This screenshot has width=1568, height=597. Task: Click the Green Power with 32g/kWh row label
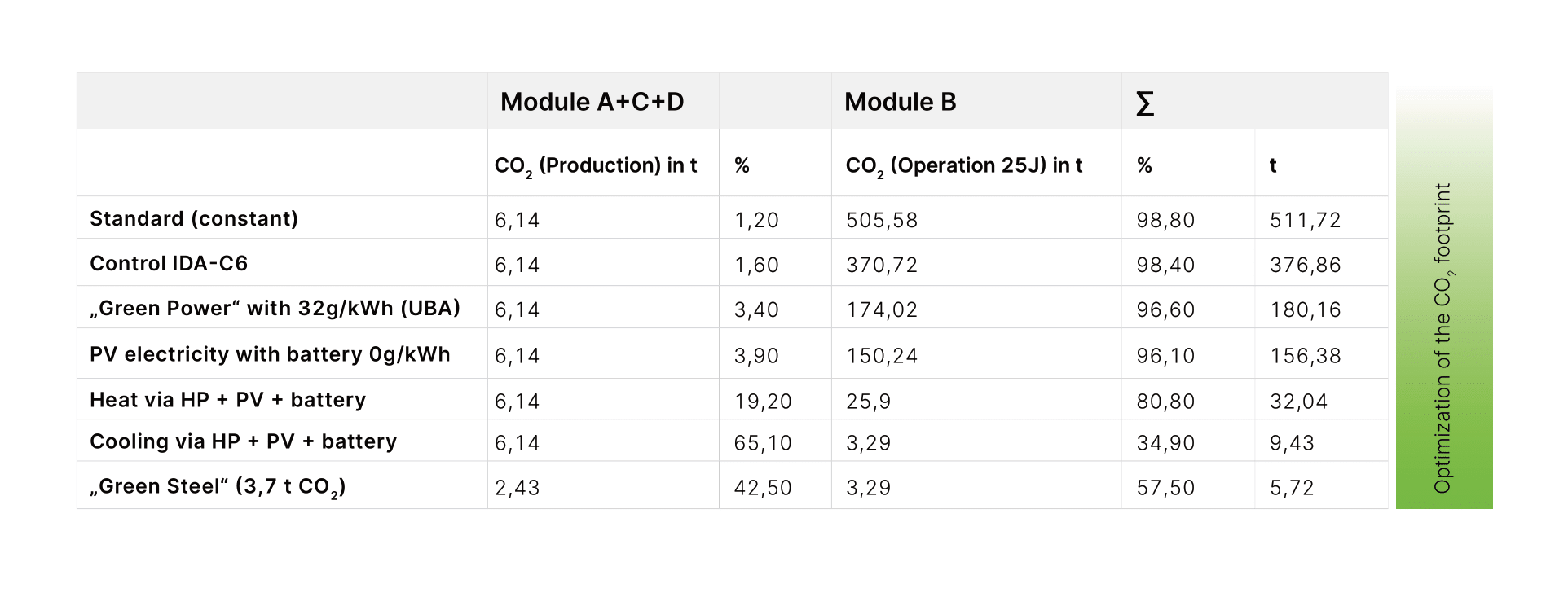tap(275, 308)
